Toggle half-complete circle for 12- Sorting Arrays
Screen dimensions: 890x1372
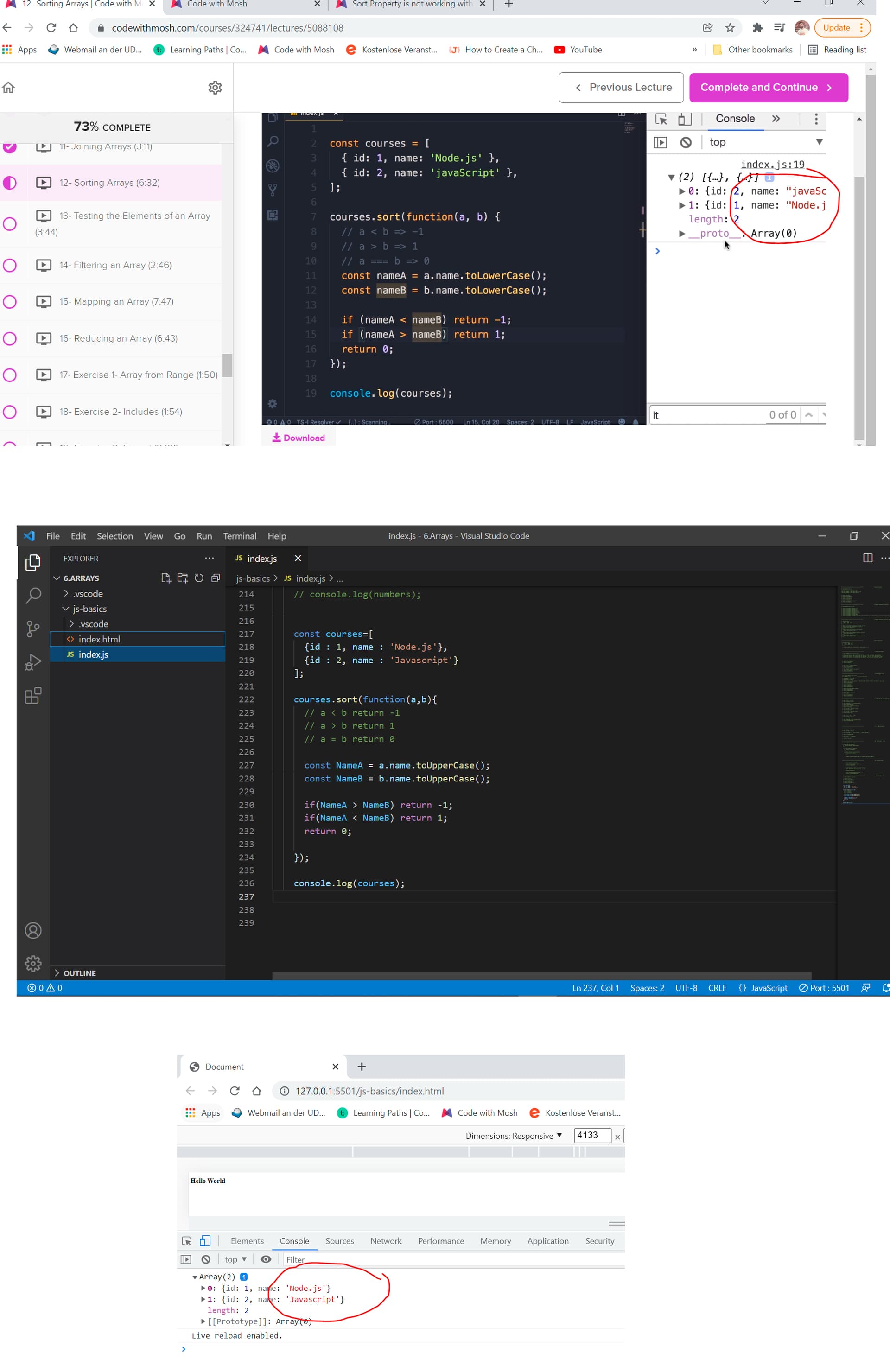click(10, 183)
